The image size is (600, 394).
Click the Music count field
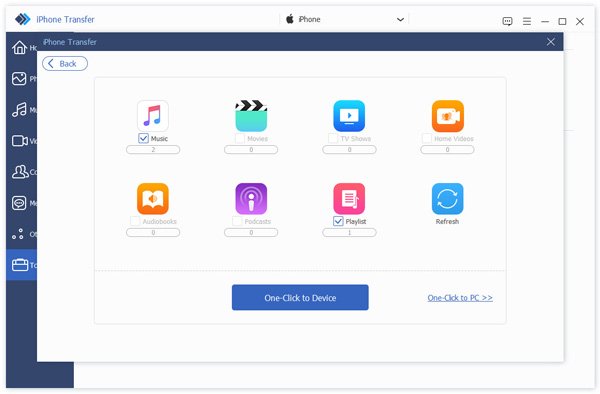click(x=153, y=150)
